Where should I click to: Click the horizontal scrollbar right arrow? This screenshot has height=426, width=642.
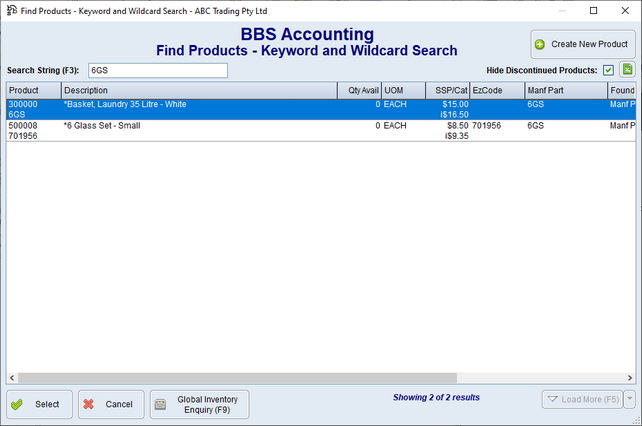(629, 378)
